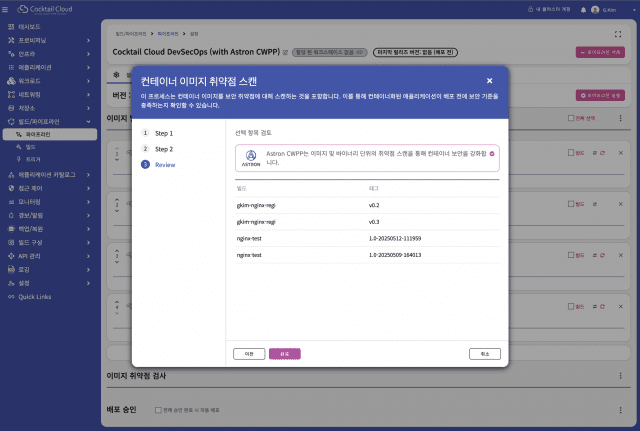This screenshot has width=640, height=431.
Task: Click 애플리케이션 카탈로그 sidebar icon
Action: click(11, 175)
